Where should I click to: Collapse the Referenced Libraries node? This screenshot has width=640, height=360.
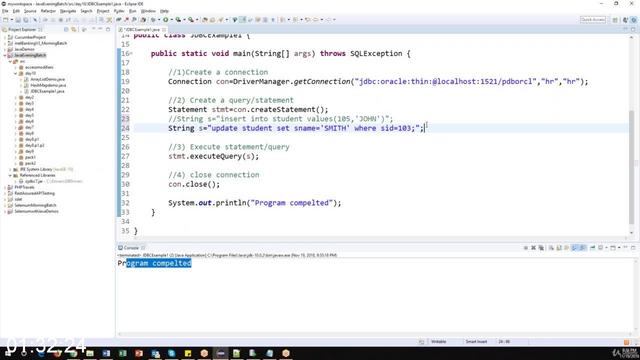(x=10, y=175)
